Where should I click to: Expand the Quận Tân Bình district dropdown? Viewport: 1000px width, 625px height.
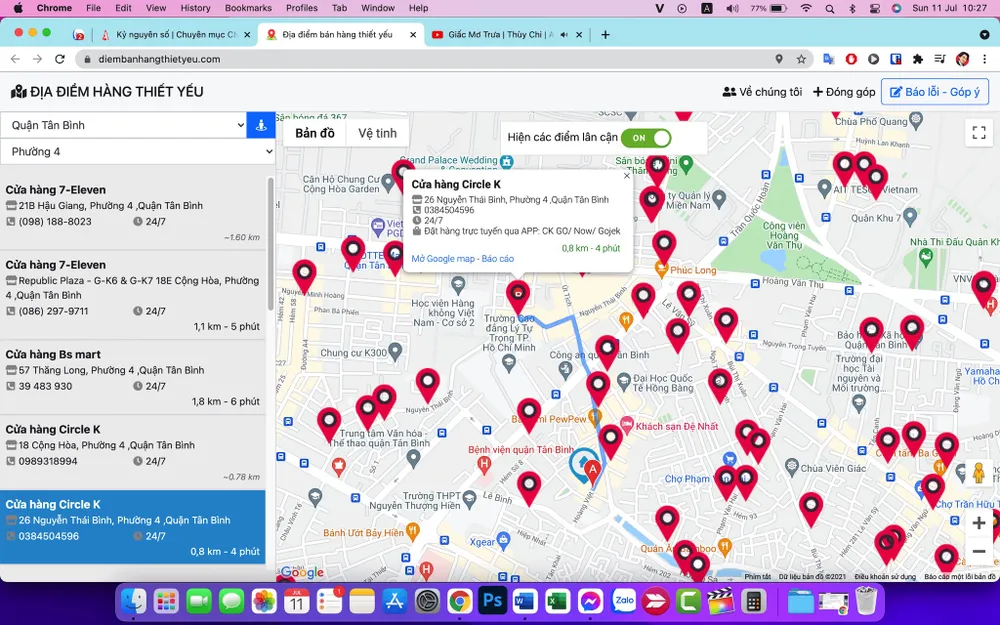tap(123, 125)
